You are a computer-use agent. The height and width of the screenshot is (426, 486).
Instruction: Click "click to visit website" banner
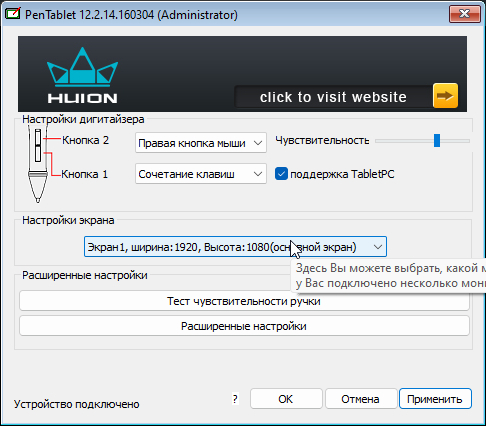(333, 97)
